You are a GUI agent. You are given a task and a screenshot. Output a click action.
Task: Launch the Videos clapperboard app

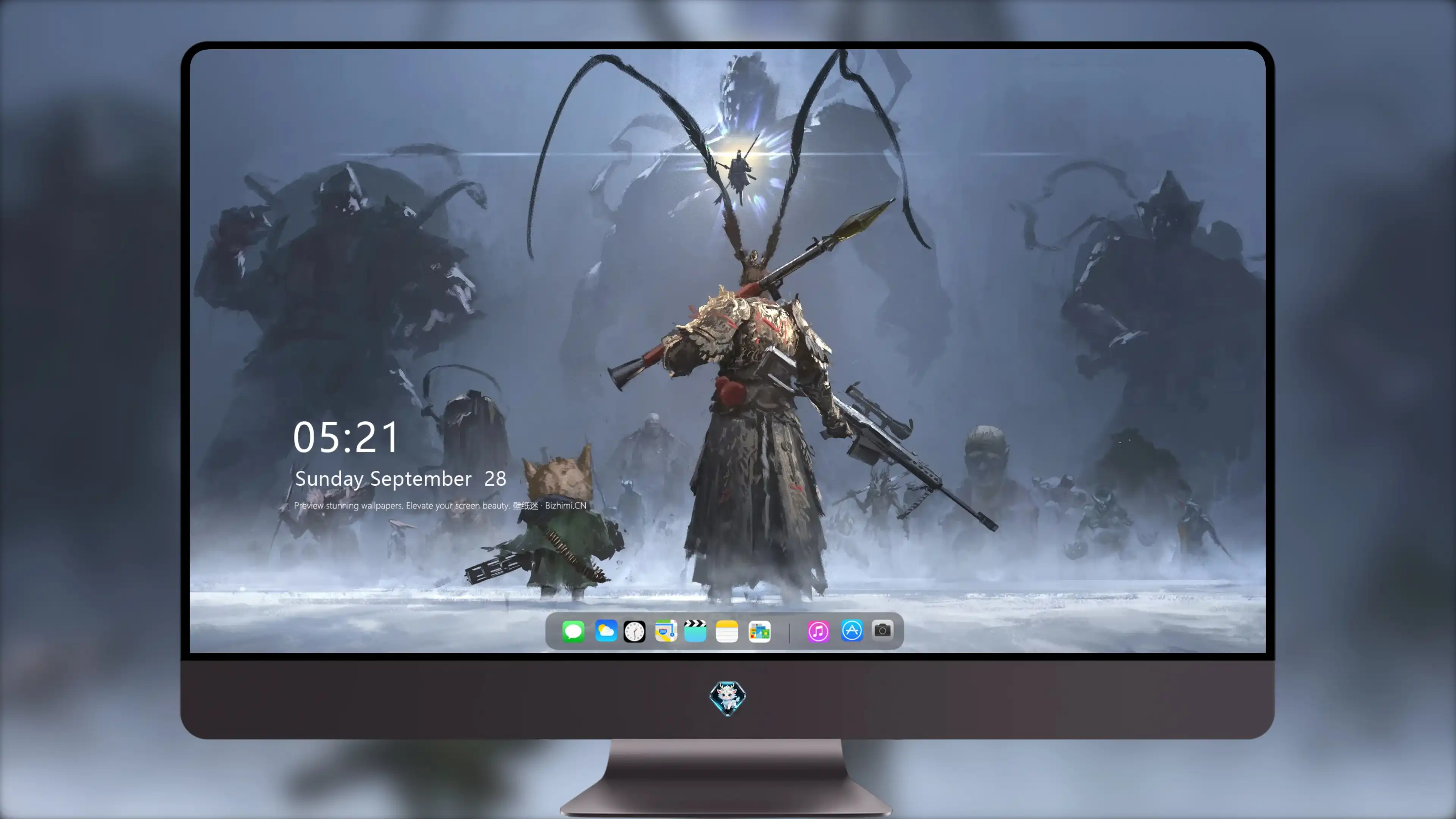point(695,631)
